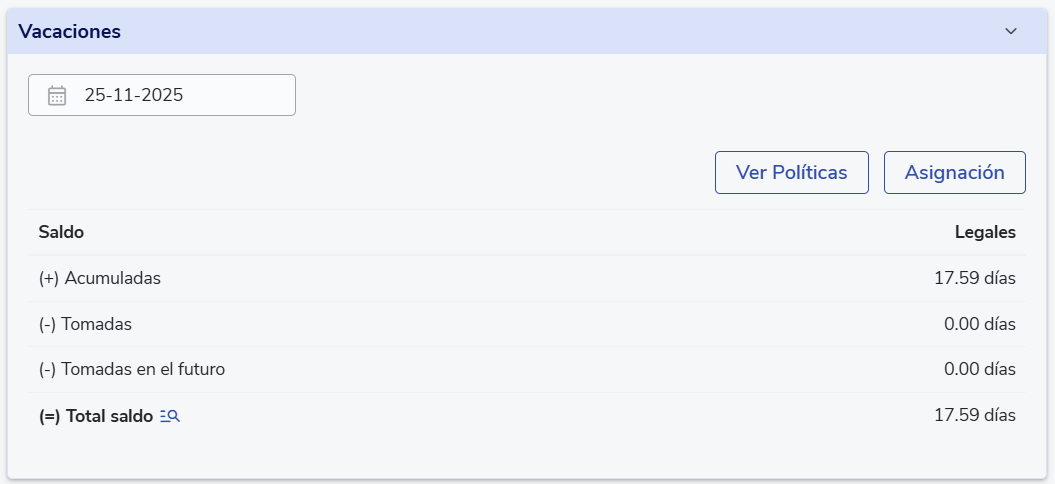
Task: Click the Ver Políticas button
Action: (x=791, y=172)
